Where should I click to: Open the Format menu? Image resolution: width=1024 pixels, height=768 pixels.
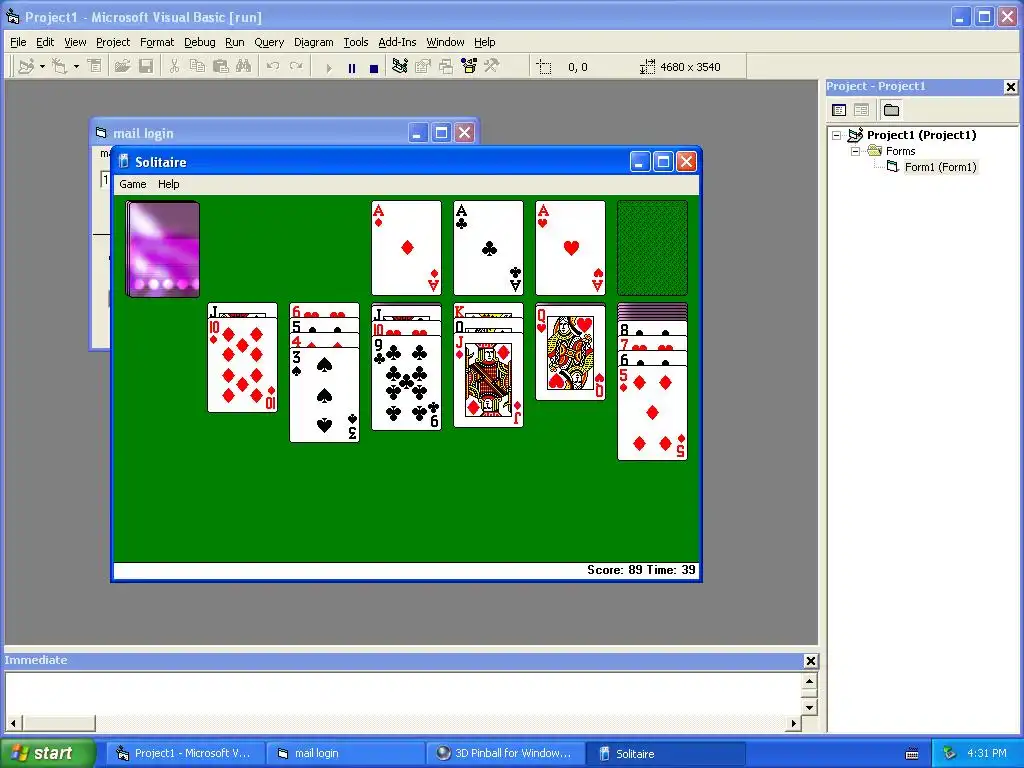[157, 42]
